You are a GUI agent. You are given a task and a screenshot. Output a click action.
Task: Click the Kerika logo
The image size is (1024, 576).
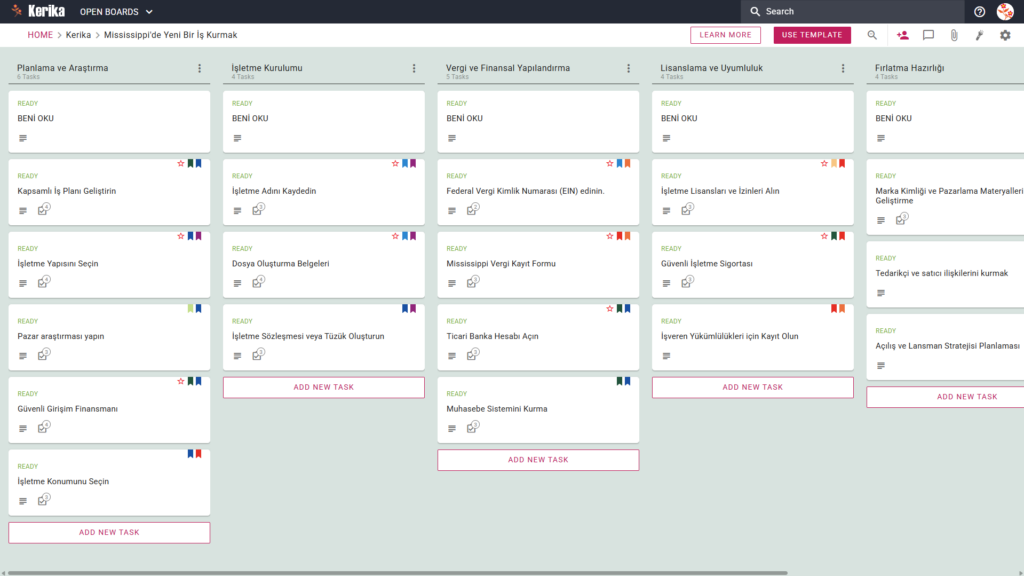[x=39, y=11]
